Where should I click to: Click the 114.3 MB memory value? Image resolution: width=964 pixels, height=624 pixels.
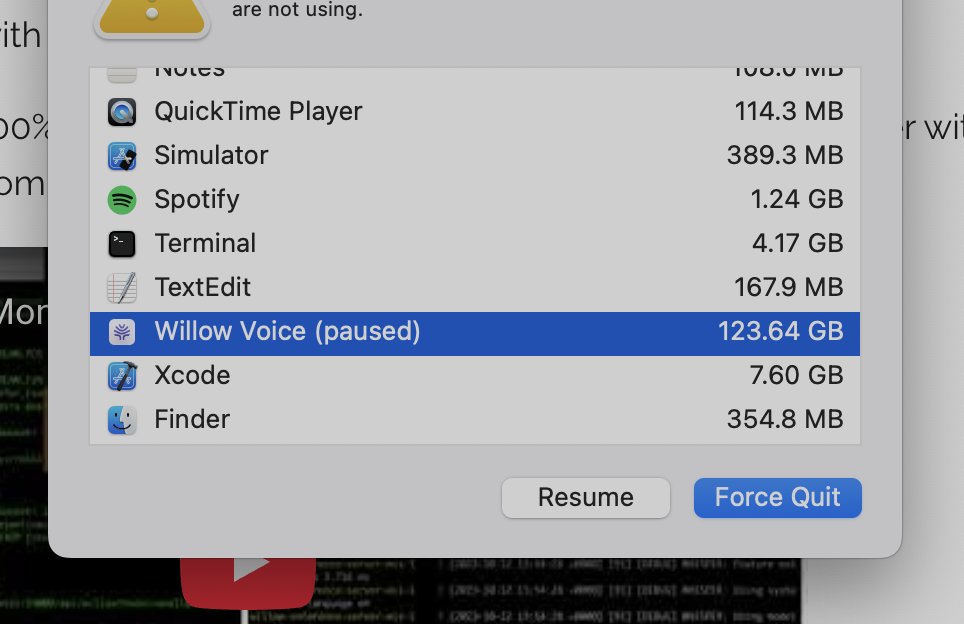point(789,111)
